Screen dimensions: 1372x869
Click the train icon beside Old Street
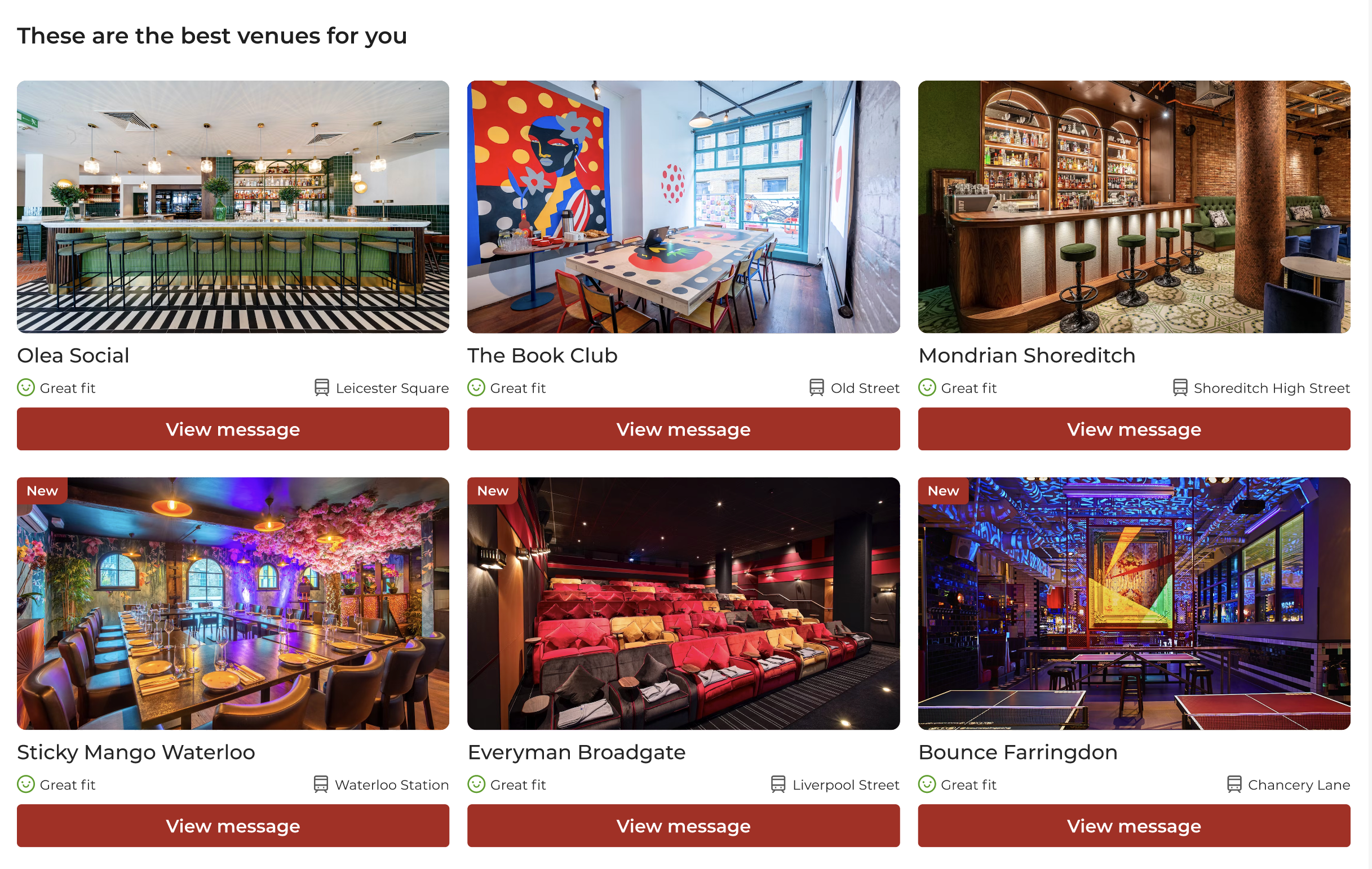(x=816, y=388)
